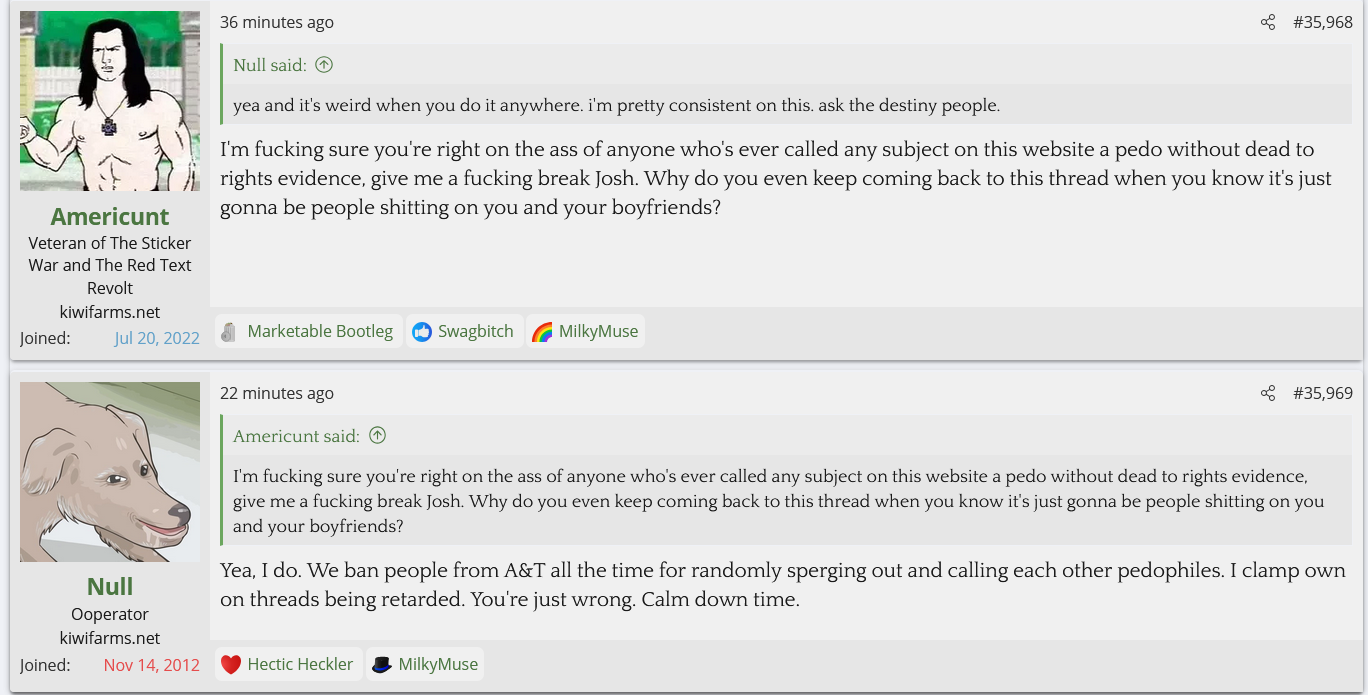Open the Null username profile link
The height and width of the screenshot is (695, 1368).
[110, 586]
